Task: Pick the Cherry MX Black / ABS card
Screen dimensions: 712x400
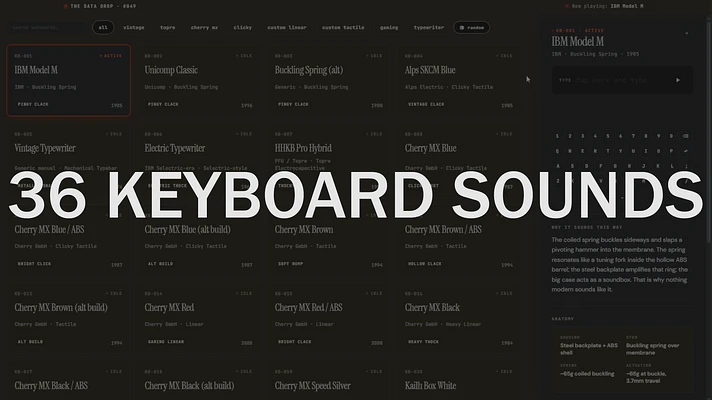Action: (x=69, y=381)
